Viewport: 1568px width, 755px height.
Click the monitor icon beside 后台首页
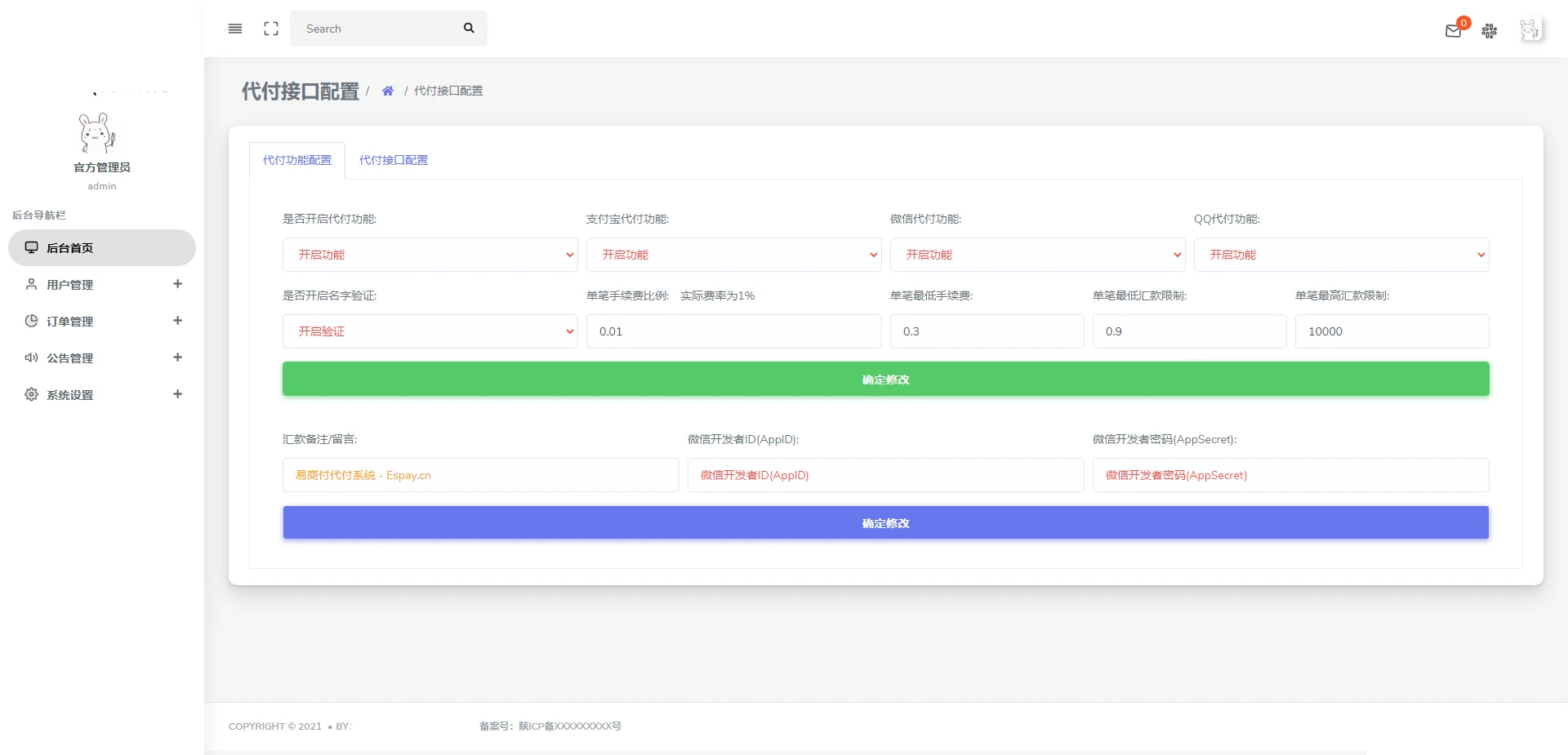click(31, 247)
